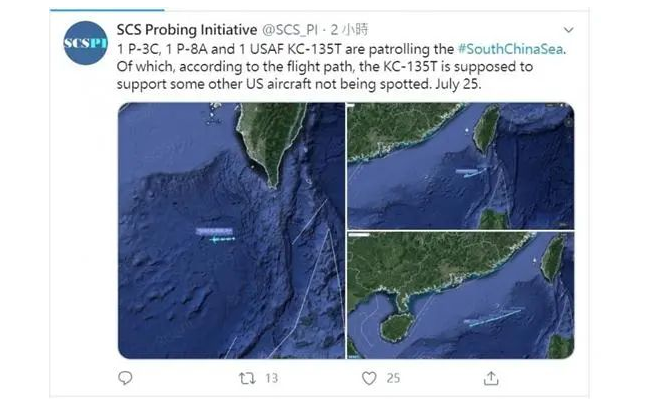Open the SCSPI round profile avatar
The width and height of the screenshot is (645, 399).
coord(86,43)
